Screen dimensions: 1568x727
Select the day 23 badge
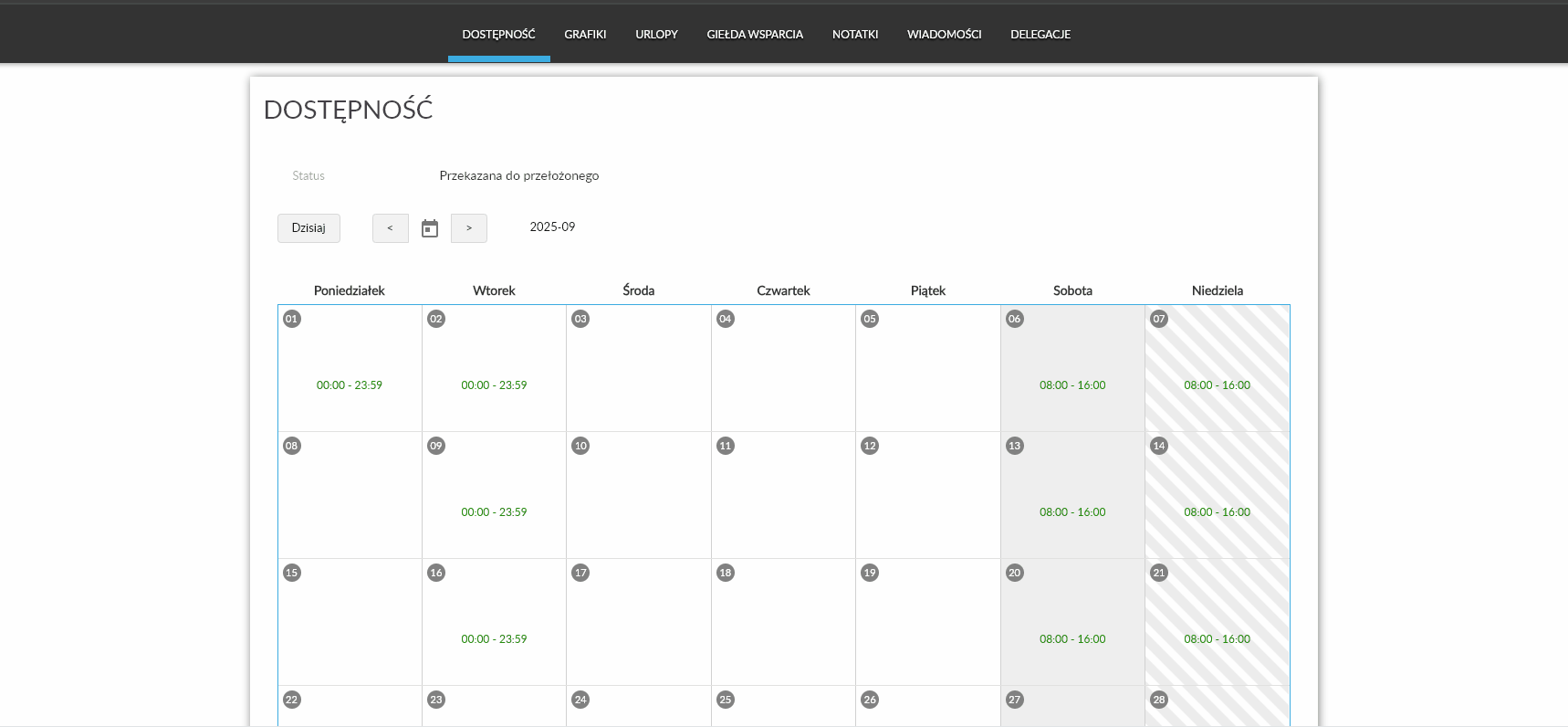(436, 700)
